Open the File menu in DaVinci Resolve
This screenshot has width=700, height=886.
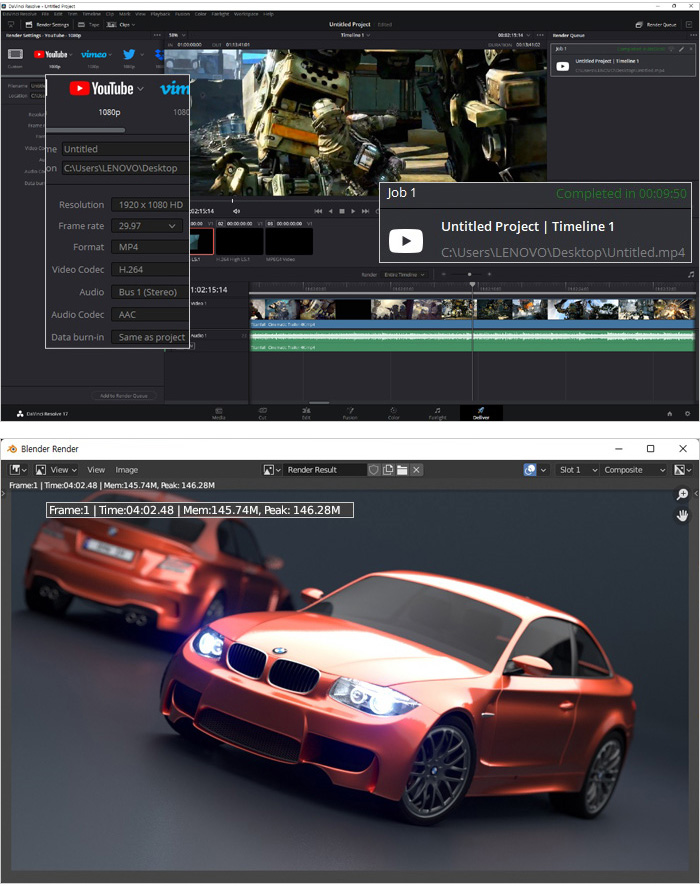click(45, 14)
